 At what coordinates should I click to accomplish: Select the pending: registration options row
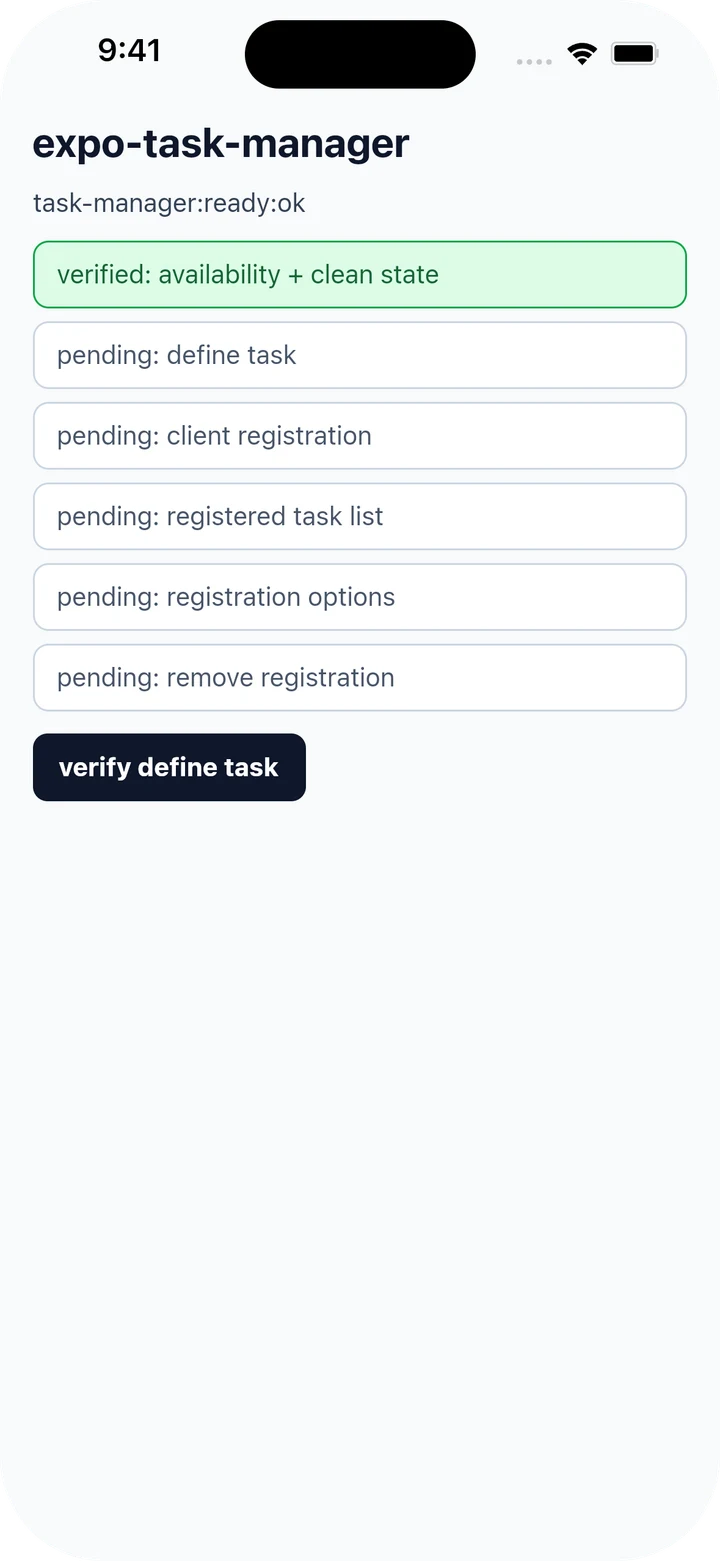(x=360, y=597)
